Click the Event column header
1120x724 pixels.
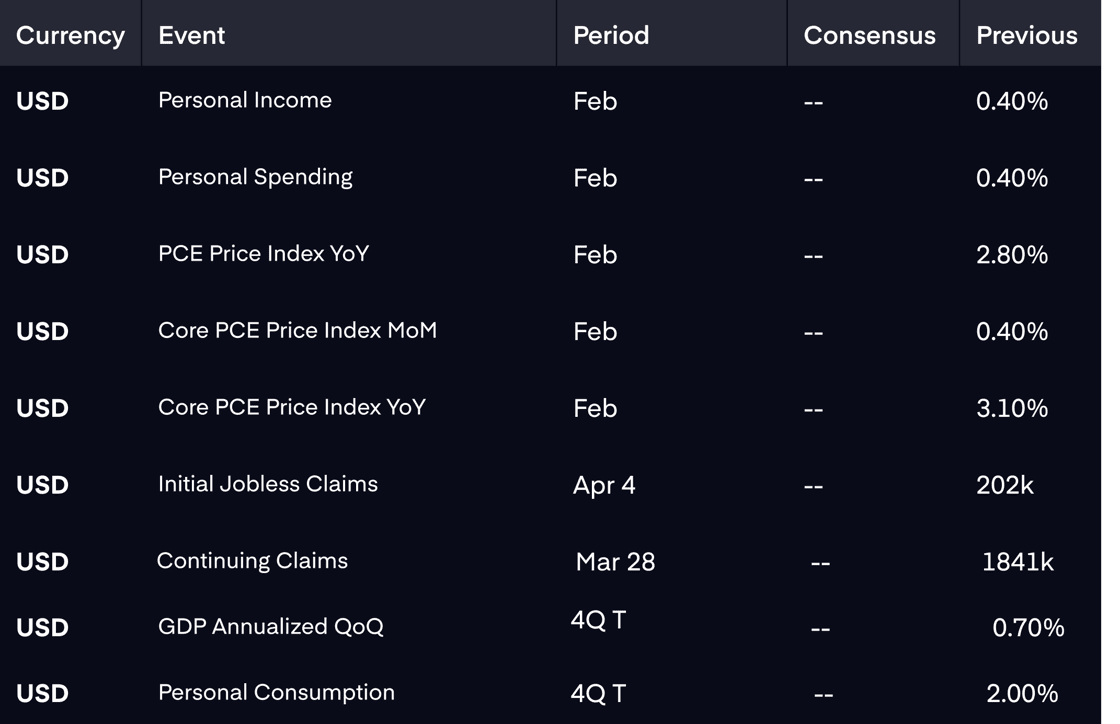[x=191, y=35]
